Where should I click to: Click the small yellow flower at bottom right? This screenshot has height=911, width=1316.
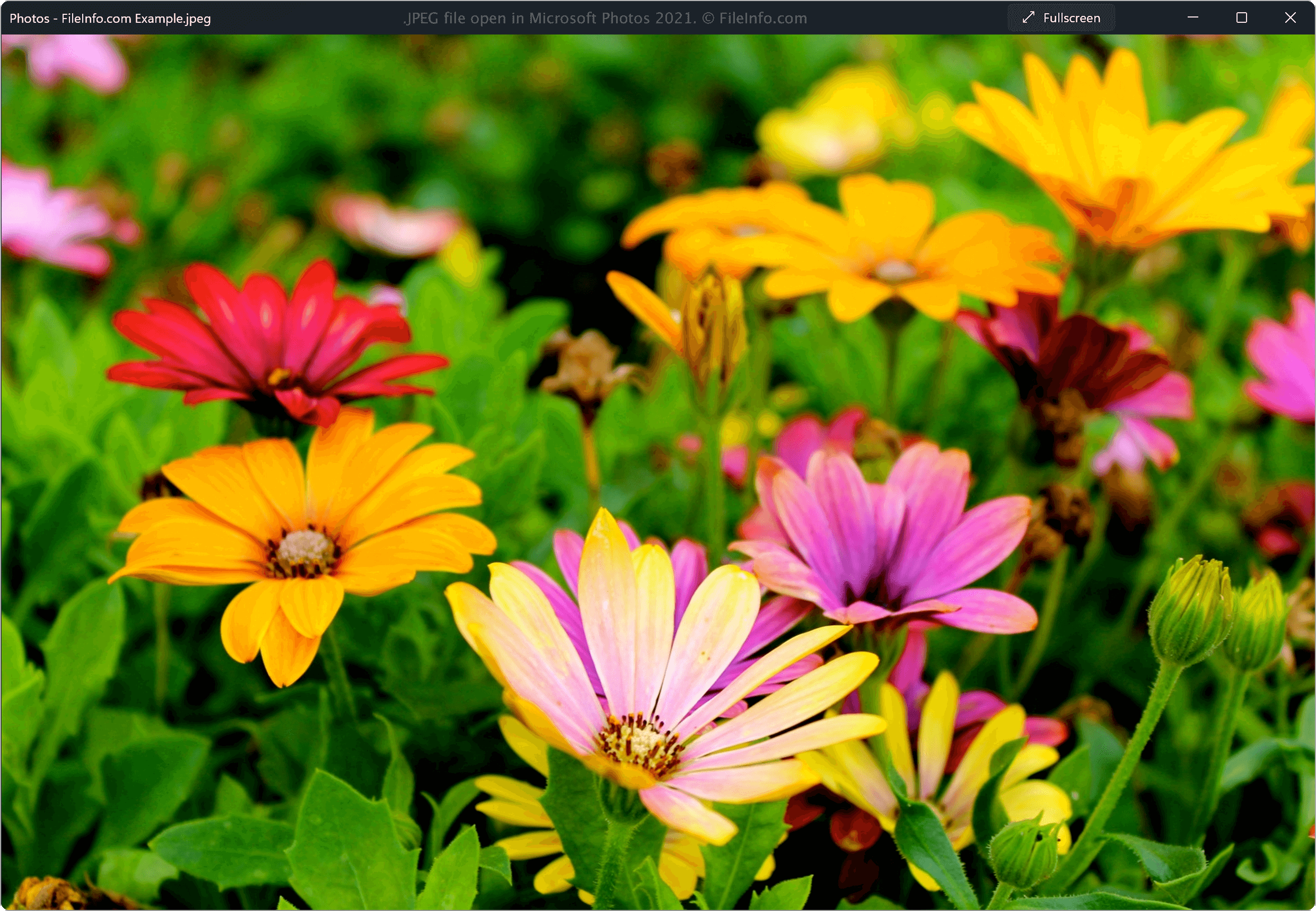(936, 770)
